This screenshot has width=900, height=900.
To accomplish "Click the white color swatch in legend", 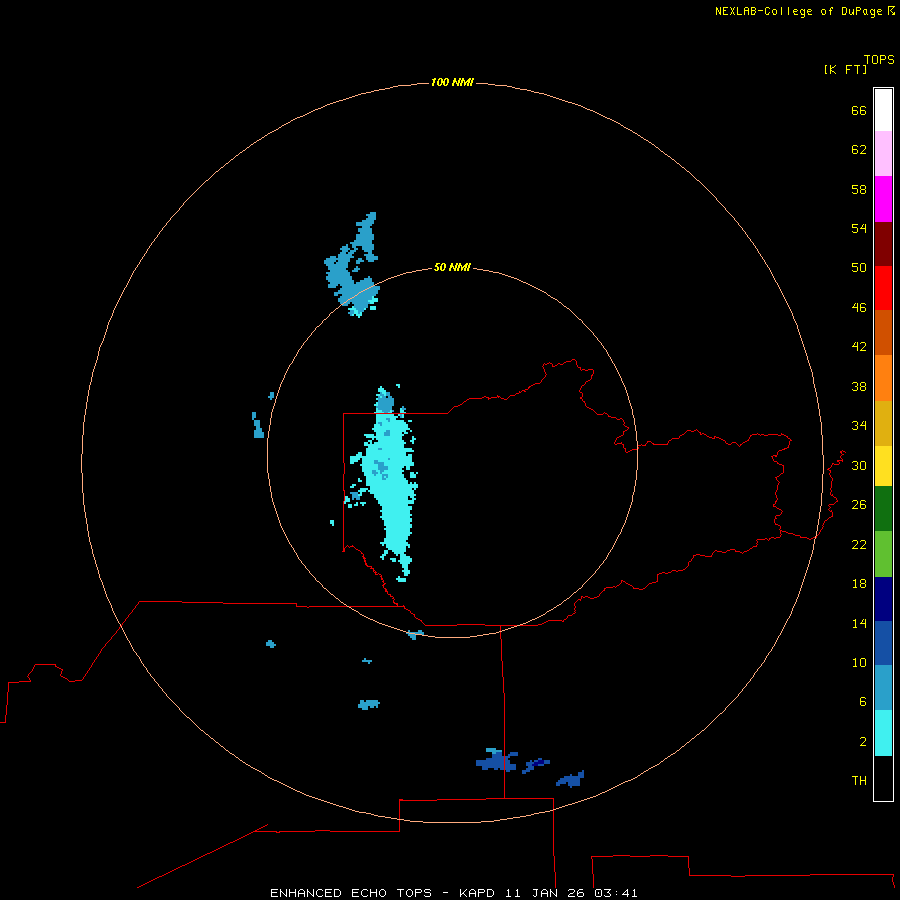I will click(x=883, y=110).
